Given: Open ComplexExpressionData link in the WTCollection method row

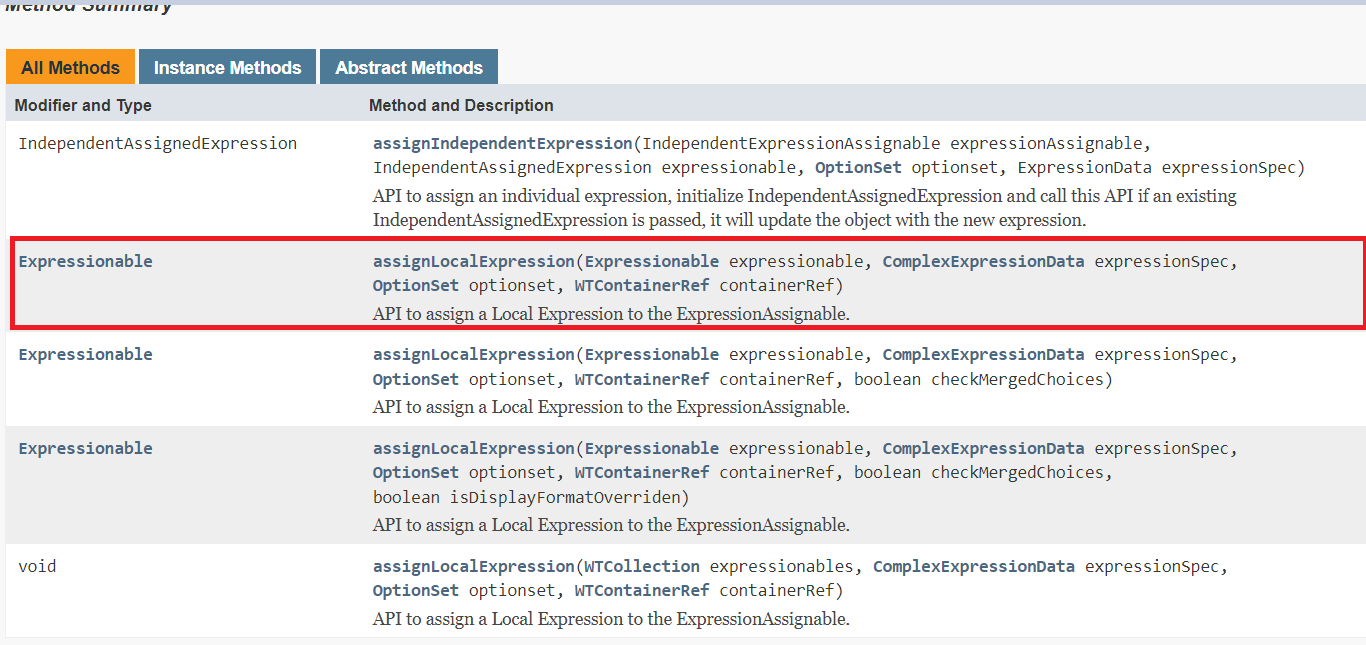Looking at the screenshot, I should click(974, 565).
